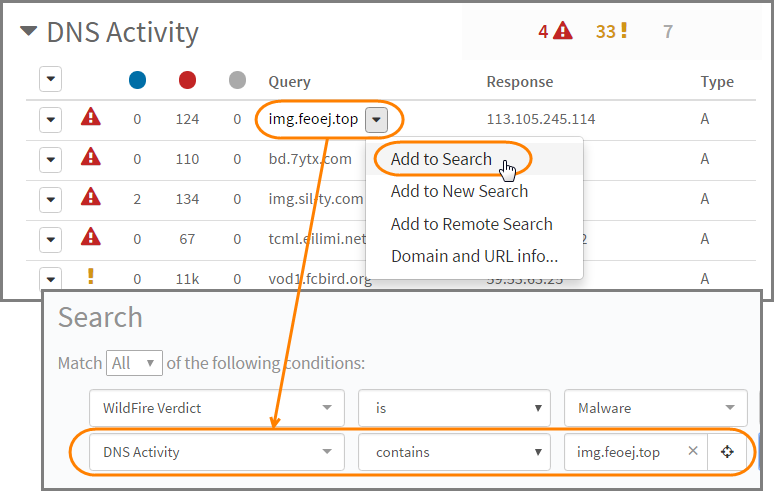Image resolution: width=774 pixels, height=494 pixels.
Task: Click the orange exclamation count in header
Action: [x=612, y=31]
